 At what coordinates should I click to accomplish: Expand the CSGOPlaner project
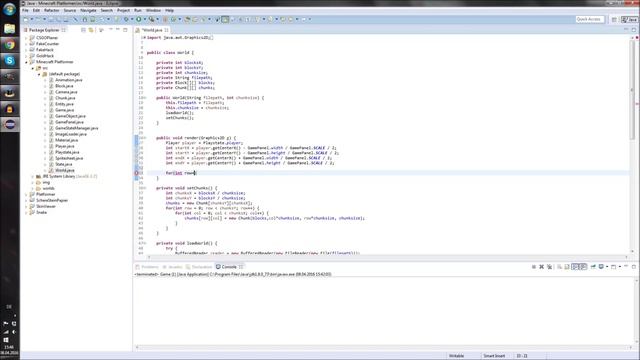coord(27,38)
